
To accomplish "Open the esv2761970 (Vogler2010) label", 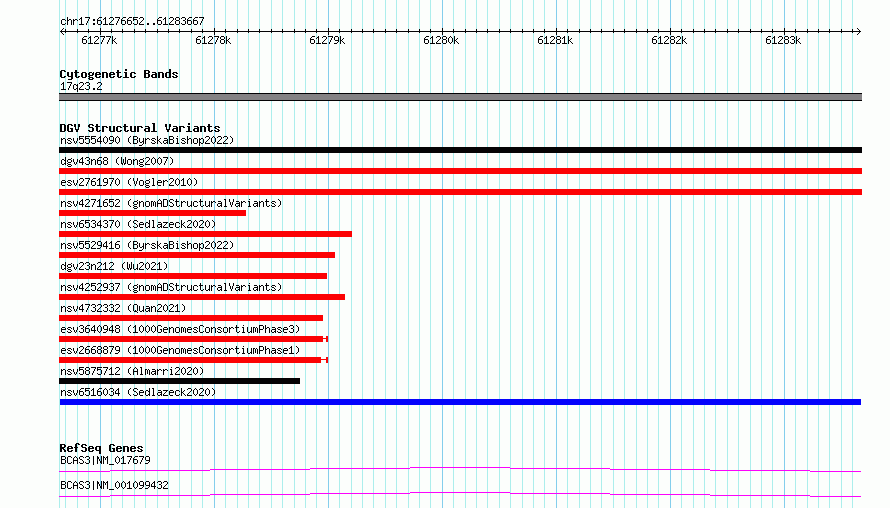I will point(129,182).
